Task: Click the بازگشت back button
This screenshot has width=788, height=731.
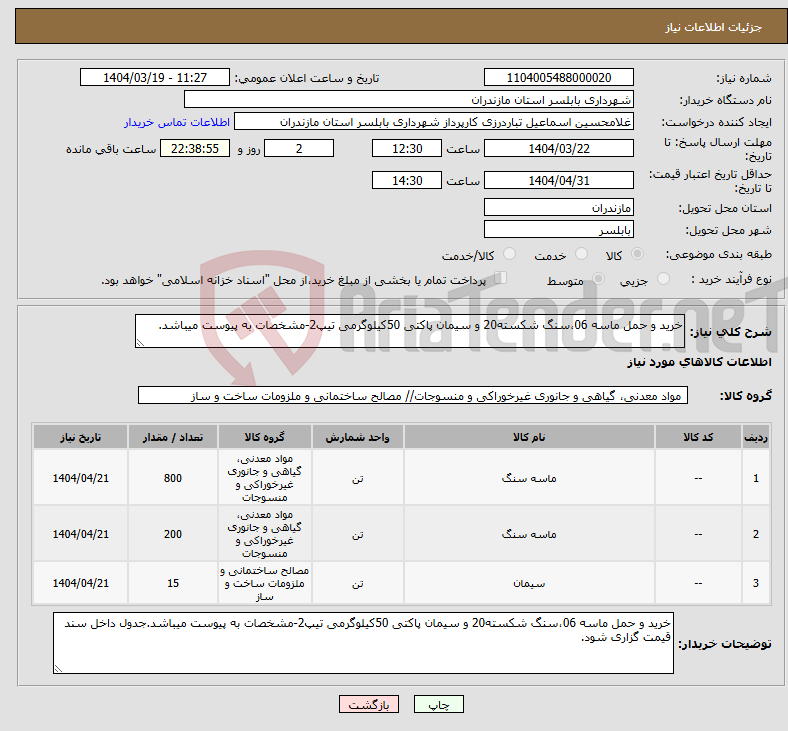Action: pyautogui.click(x=369, y=704)
